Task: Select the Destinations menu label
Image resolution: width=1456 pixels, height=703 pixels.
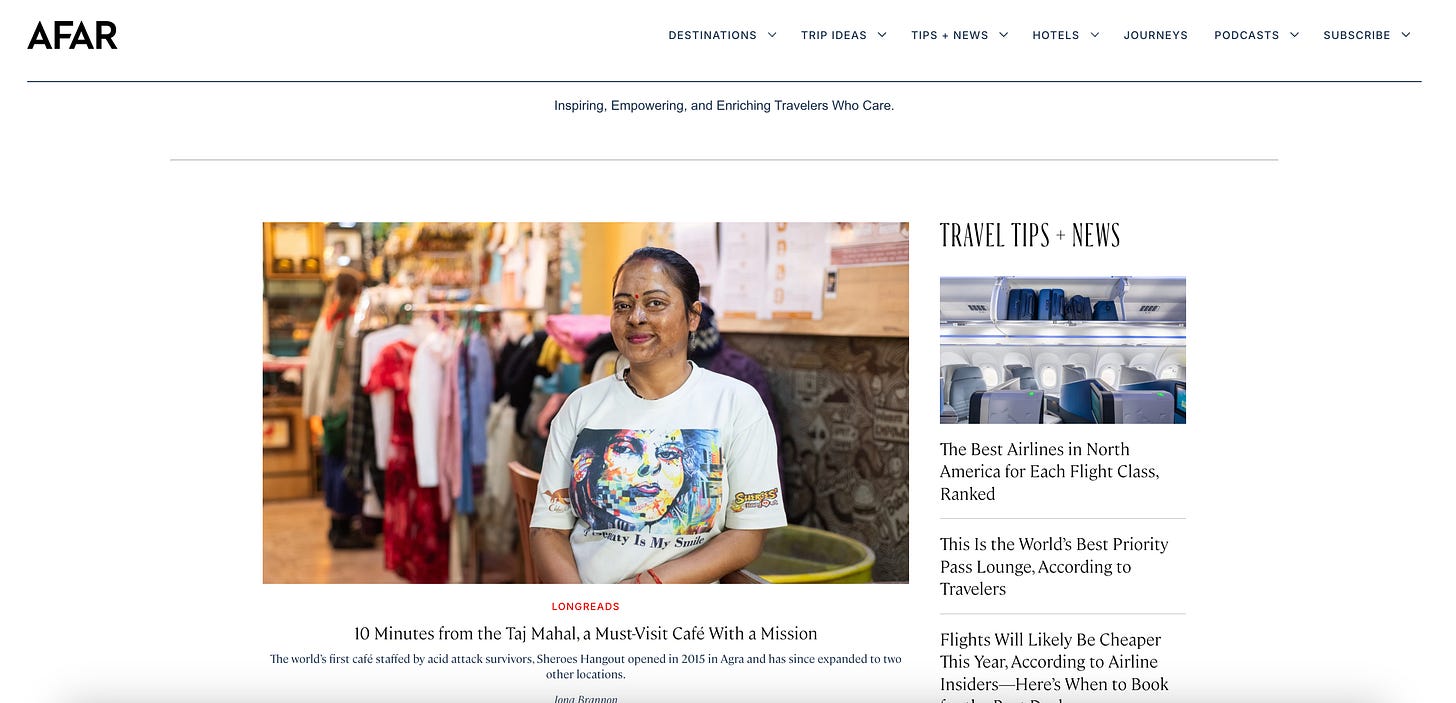Action: coord(712,35)
